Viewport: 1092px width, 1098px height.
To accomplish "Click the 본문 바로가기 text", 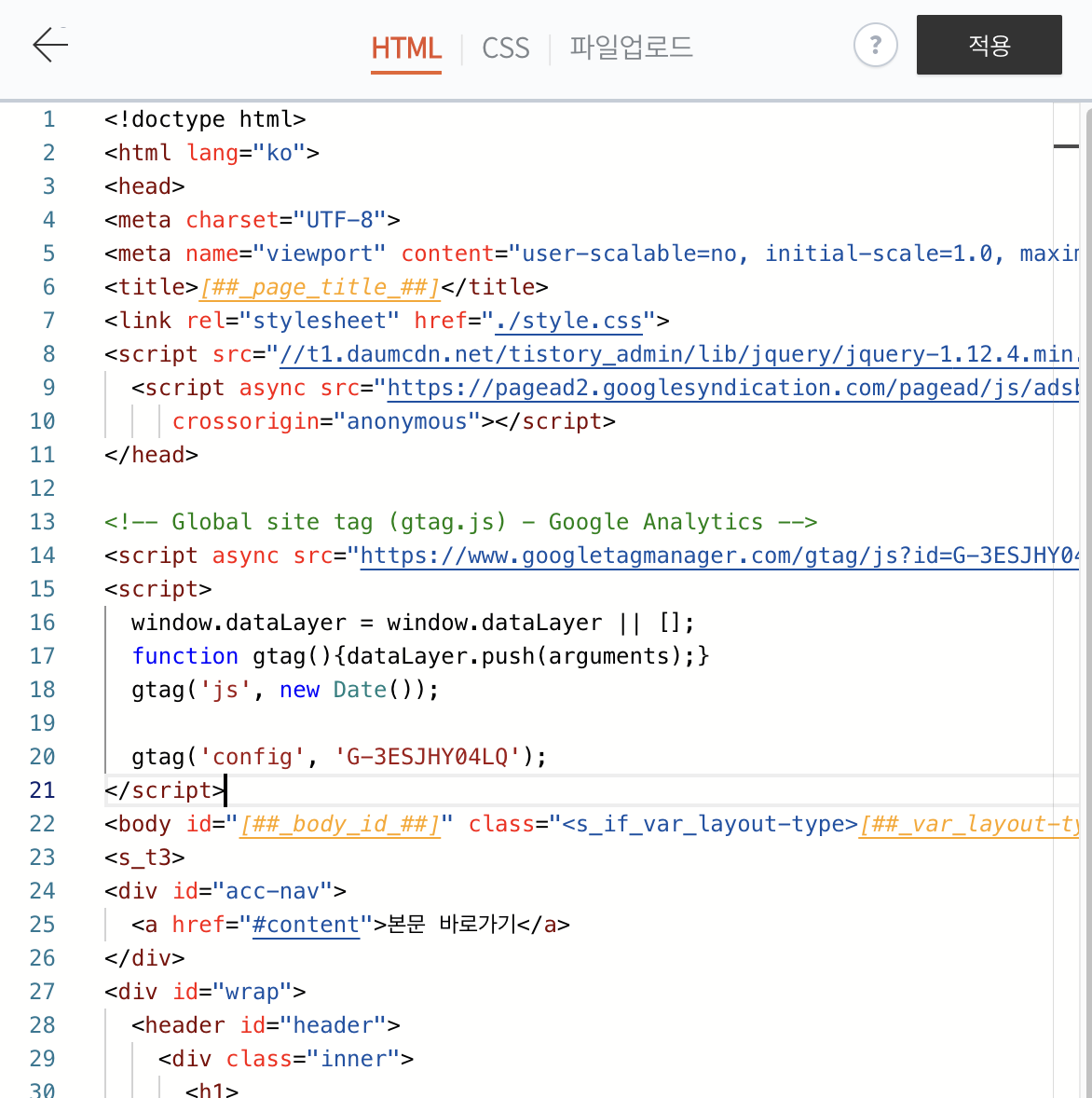I will point(452,925).
